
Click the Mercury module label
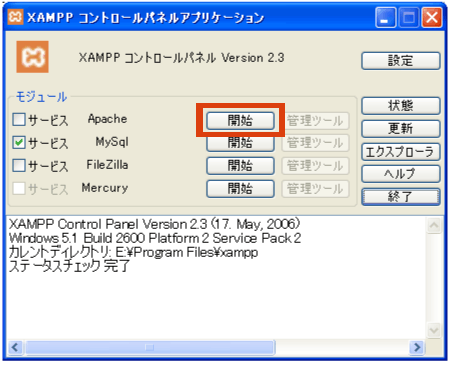(x=105, y=188)
